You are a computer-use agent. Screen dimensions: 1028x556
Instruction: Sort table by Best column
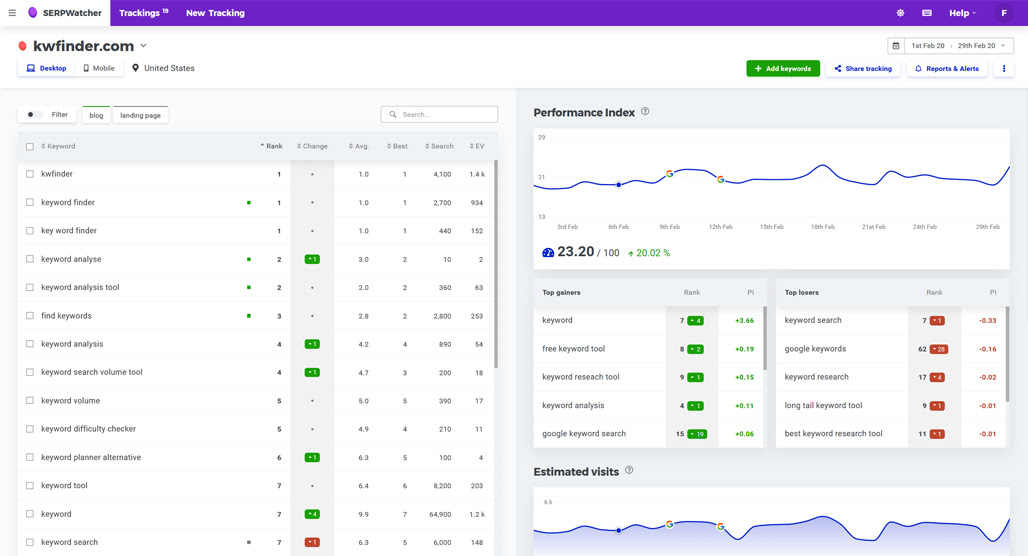pyautogui.click(x=397, y=146)
